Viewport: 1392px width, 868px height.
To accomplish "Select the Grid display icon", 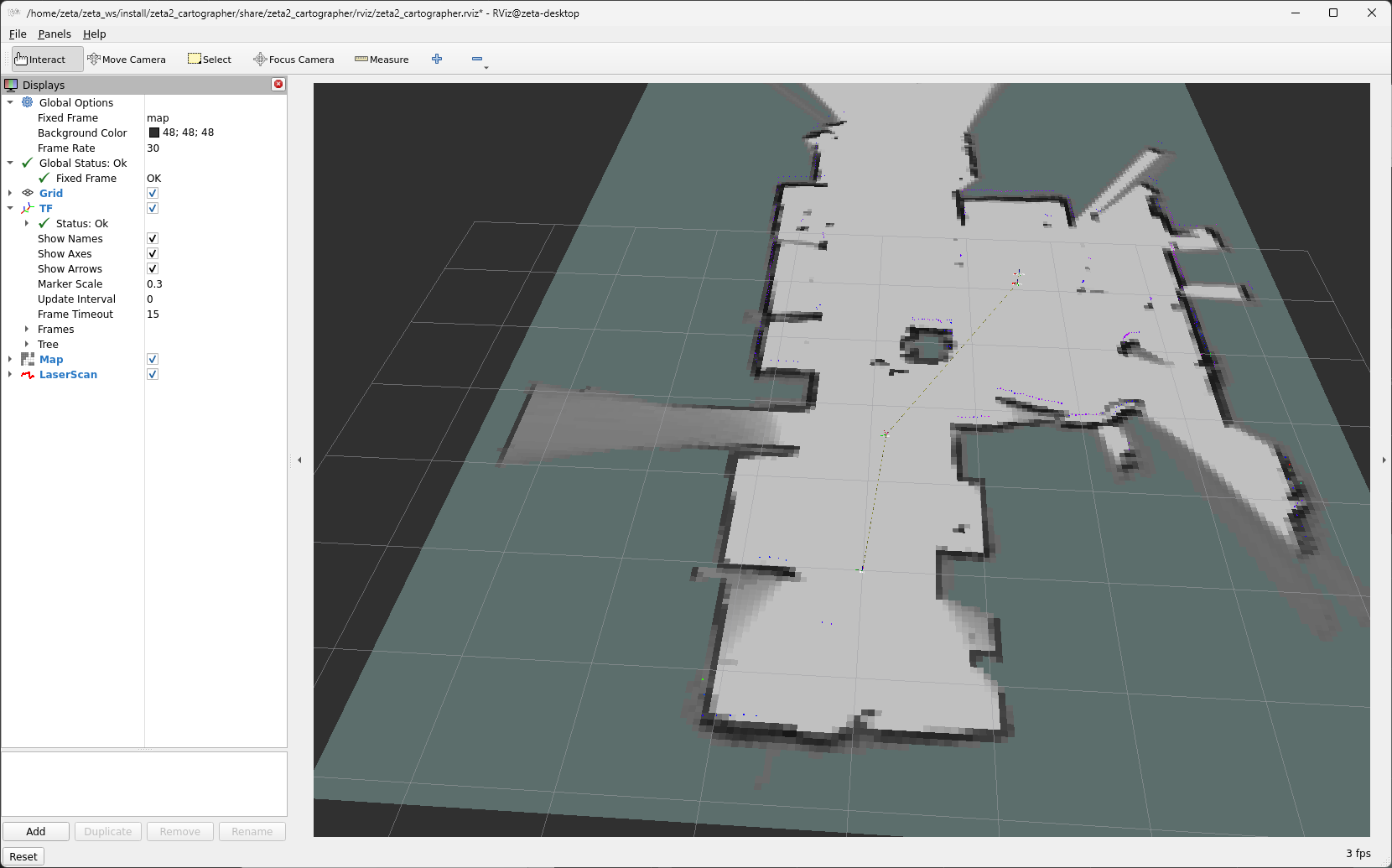I will (x=28, y=193).
